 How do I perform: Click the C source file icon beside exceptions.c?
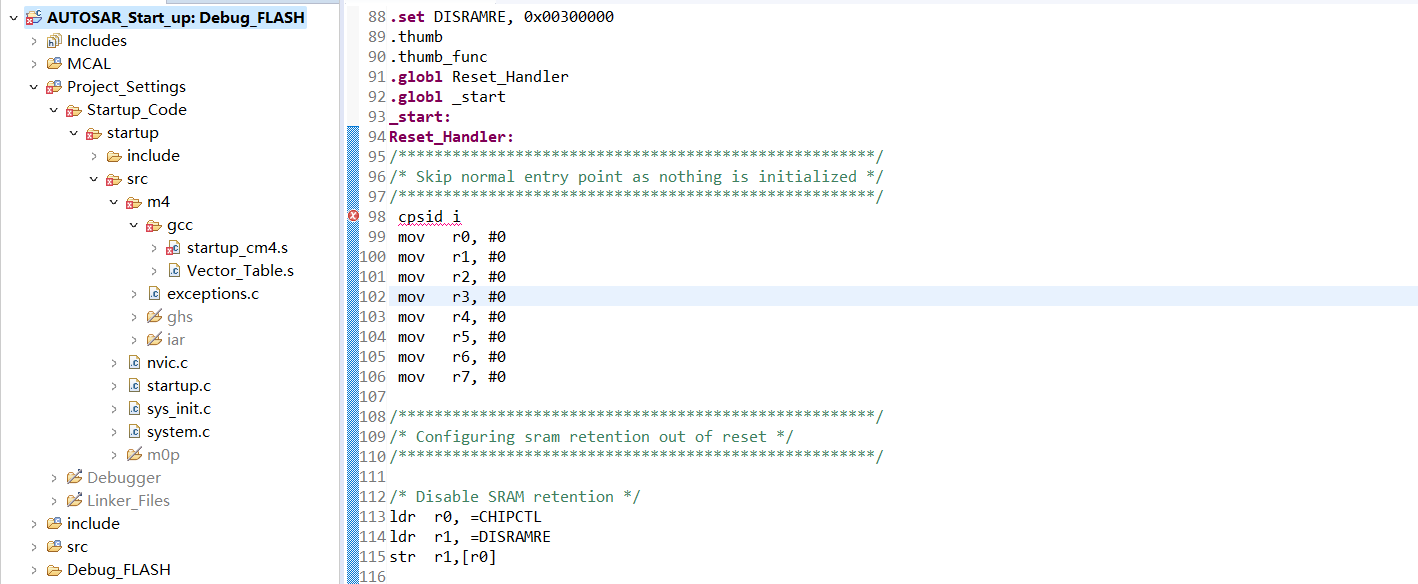point(156,293)
